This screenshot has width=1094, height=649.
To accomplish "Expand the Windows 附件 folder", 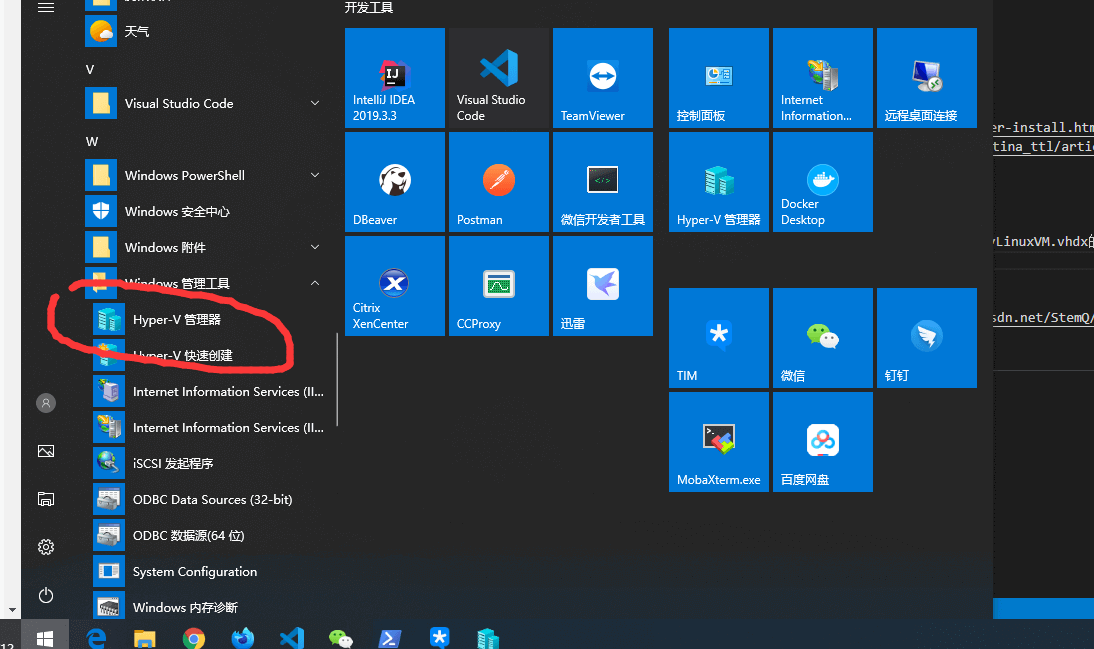I will pyautogui.click(x=315, y=247).
